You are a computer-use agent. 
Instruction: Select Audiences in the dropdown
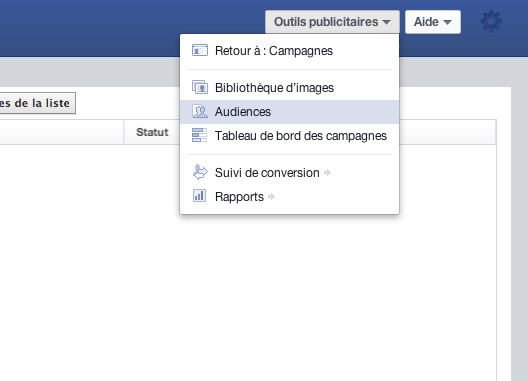pyautogui.click(x=290, y=112)
